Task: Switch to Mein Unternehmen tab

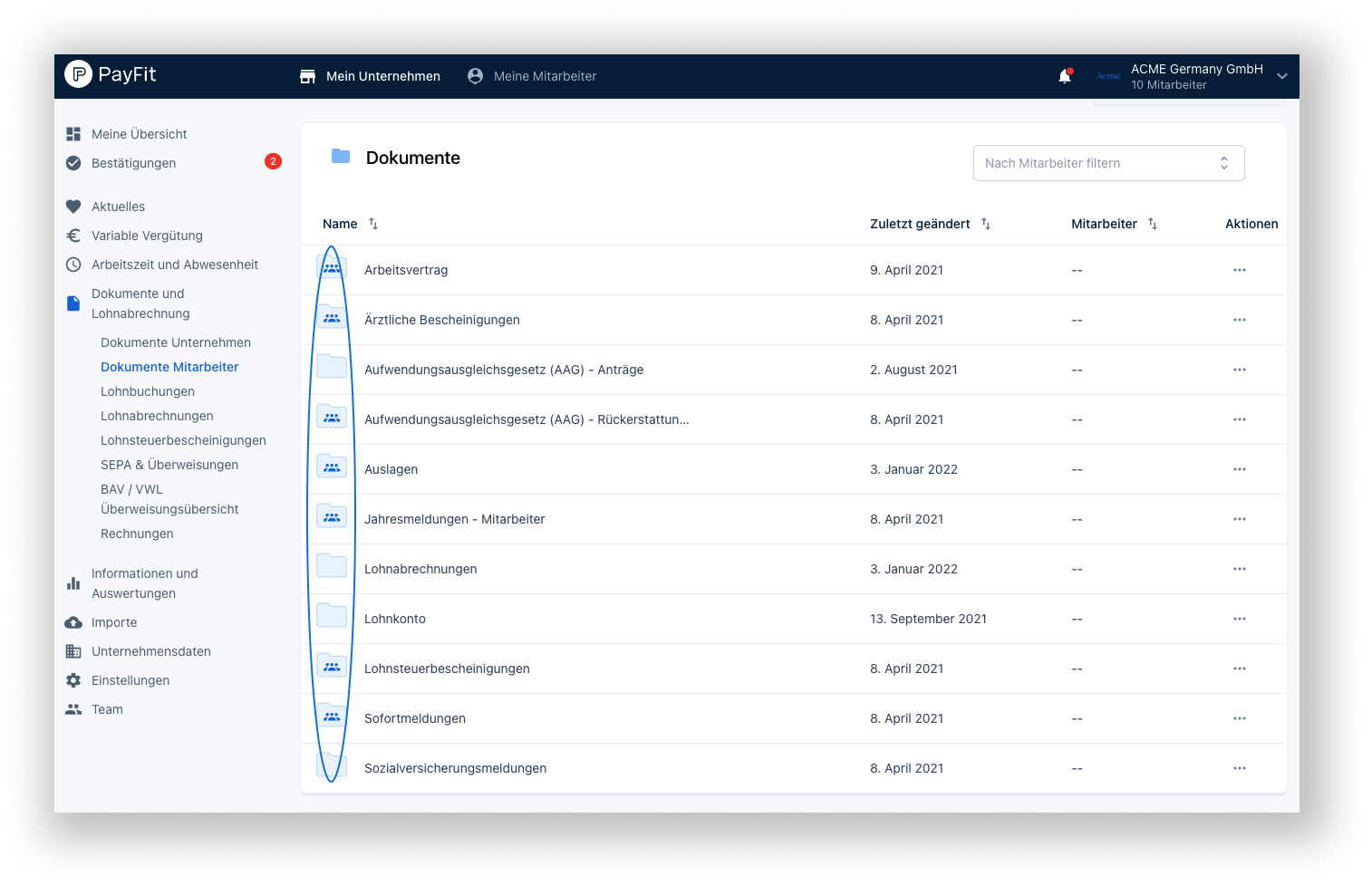Action: pyautogui.click(x=370, y=76)
